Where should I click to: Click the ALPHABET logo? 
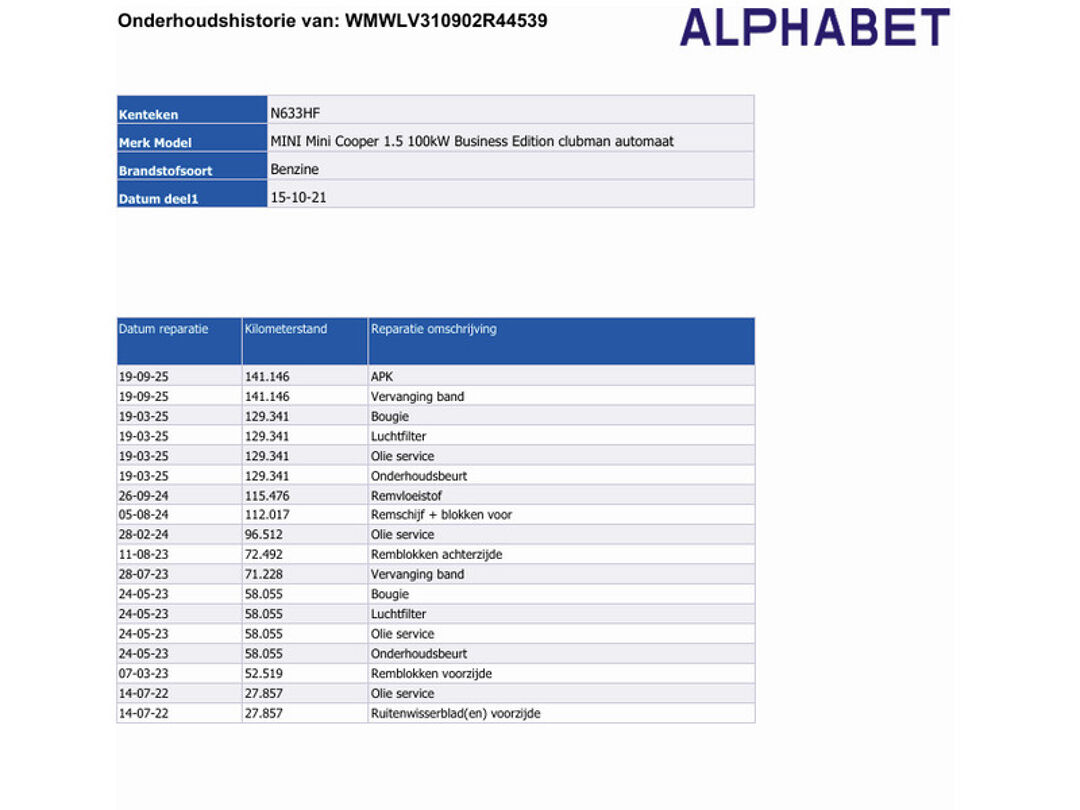point(814,28)
